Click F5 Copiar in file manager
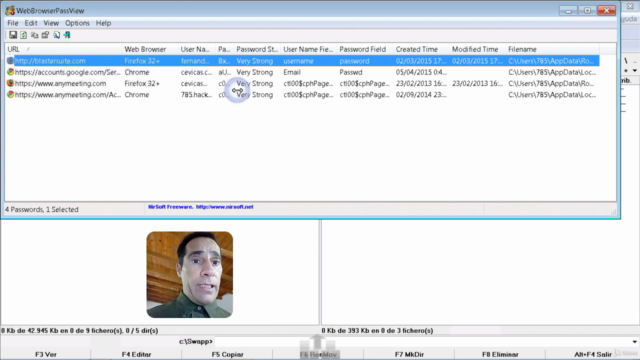 pos(227,354)
